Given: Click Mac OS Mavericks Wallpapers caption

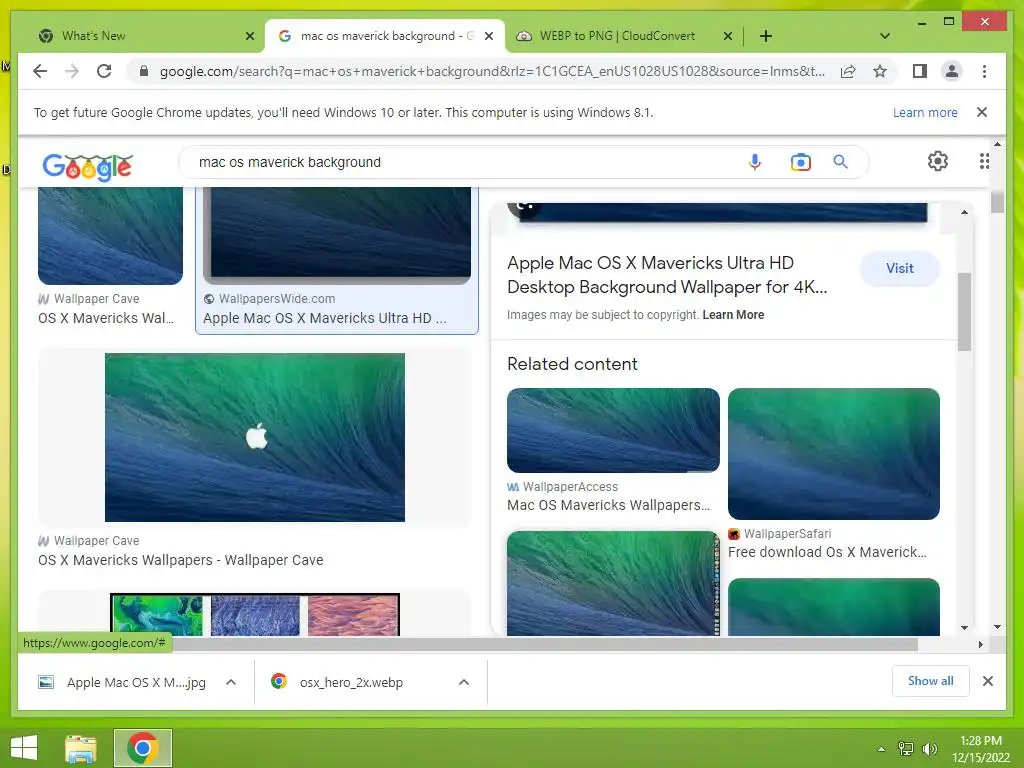Looking at the screenshot, I should tap(609, 505).
